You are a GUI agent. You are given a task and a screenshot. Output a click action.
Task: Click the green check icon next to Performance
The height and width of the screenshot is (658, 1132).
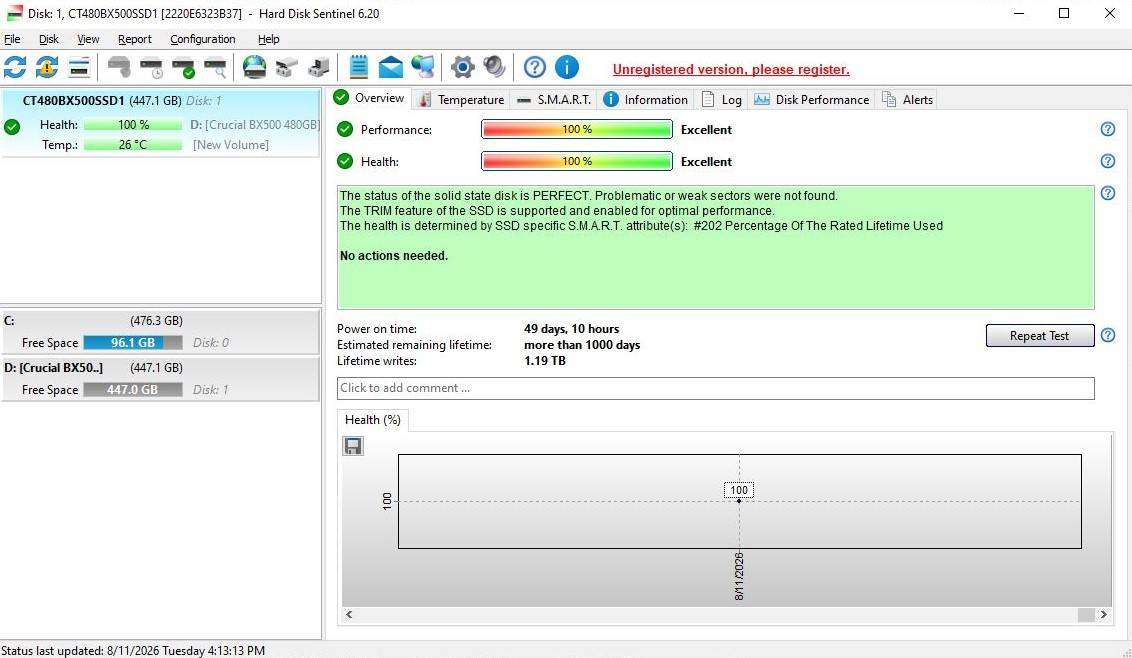(345, 129)
